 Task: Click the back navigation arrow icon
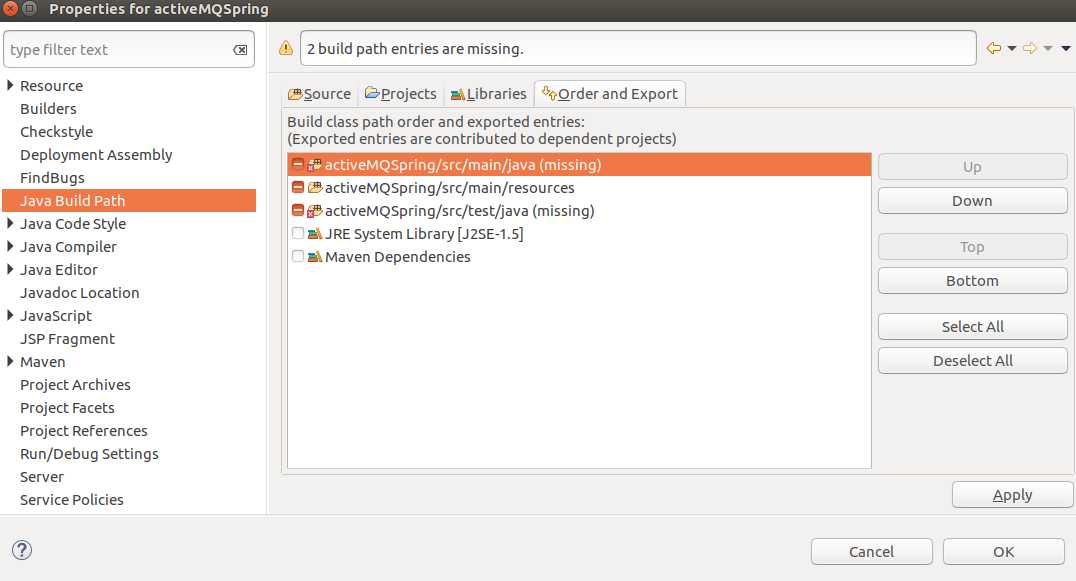(x=994, y=48)
